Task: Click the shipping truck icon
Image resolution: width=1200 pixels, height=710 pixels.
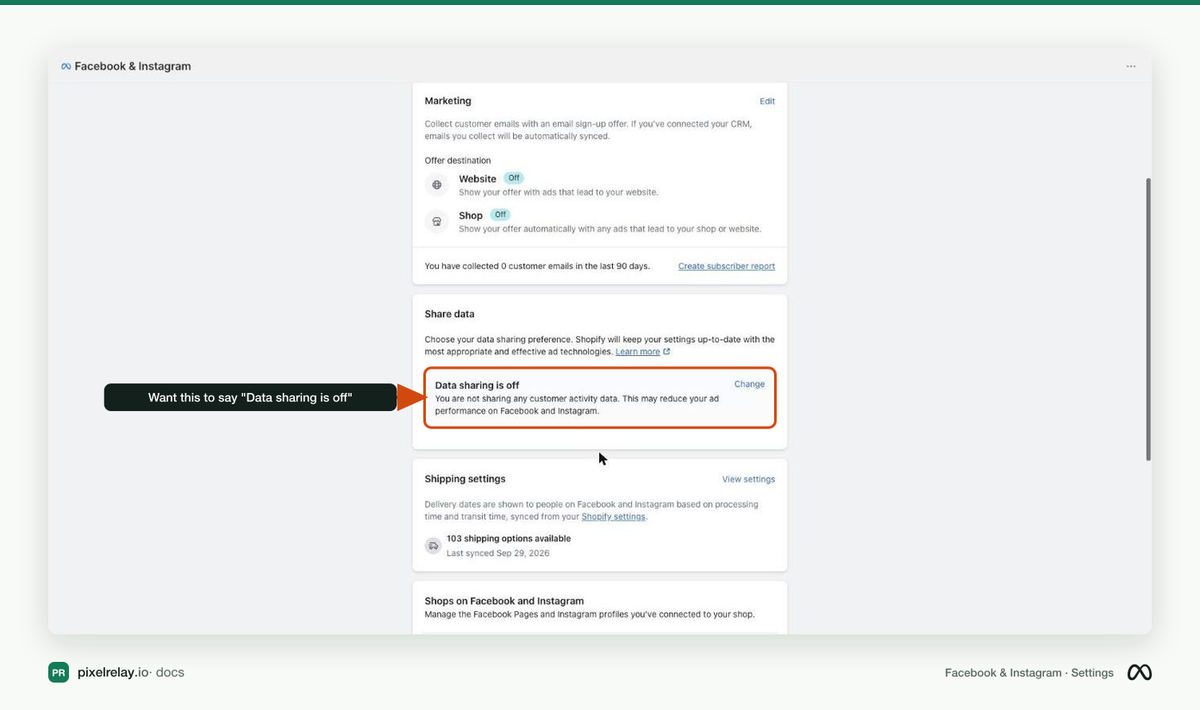Action: pos(433,546)
